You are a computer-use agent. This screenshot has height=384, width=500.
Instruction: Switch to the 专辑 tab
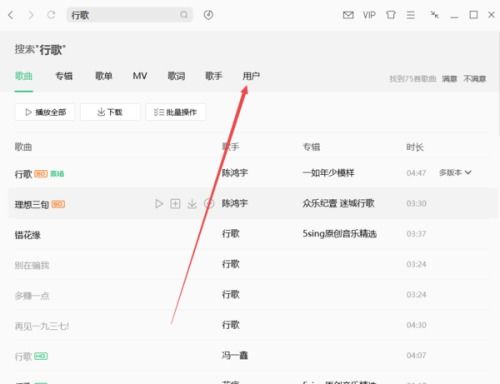(64, 76)
